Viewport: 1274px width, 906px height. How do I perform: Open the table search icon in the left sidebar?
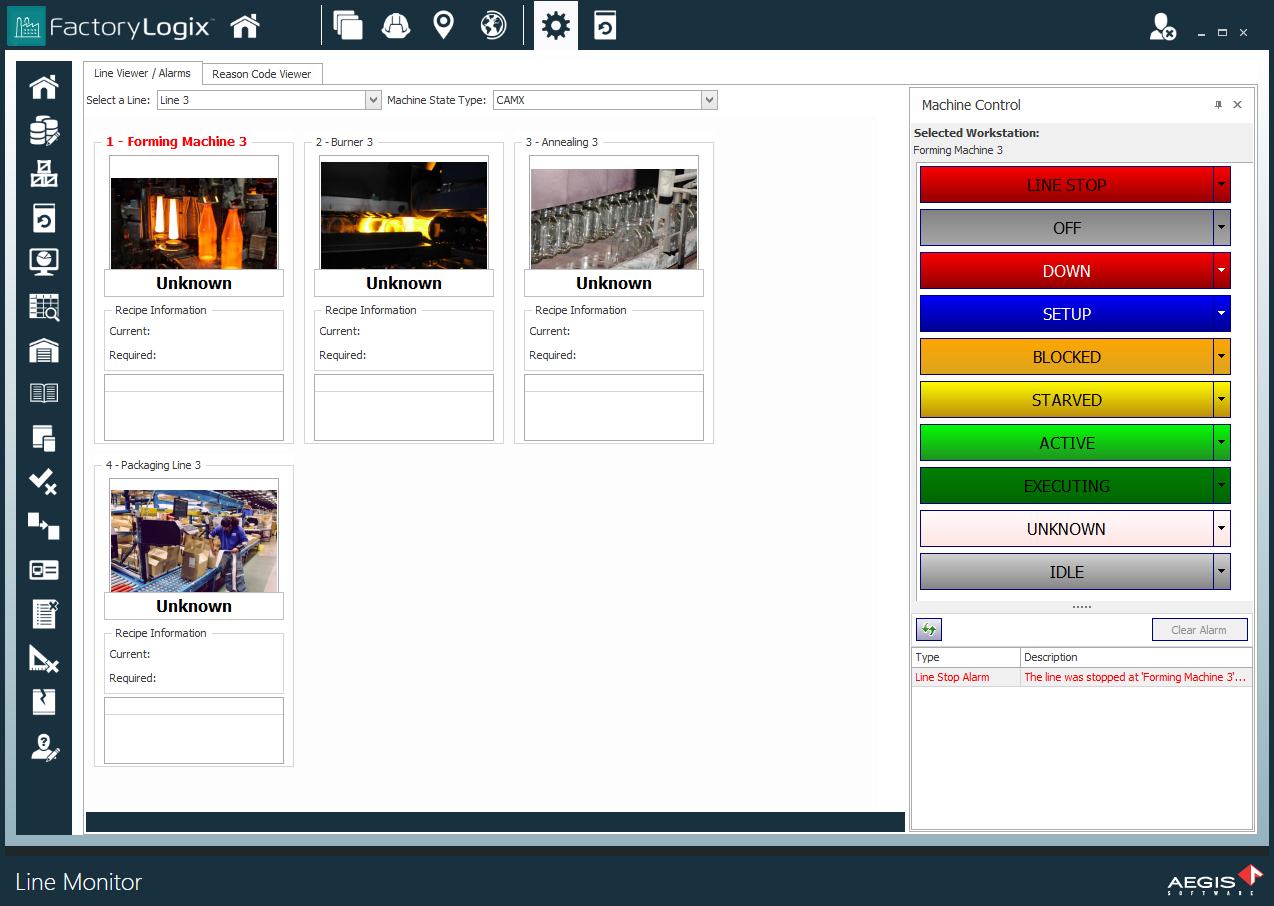point(43,307)
